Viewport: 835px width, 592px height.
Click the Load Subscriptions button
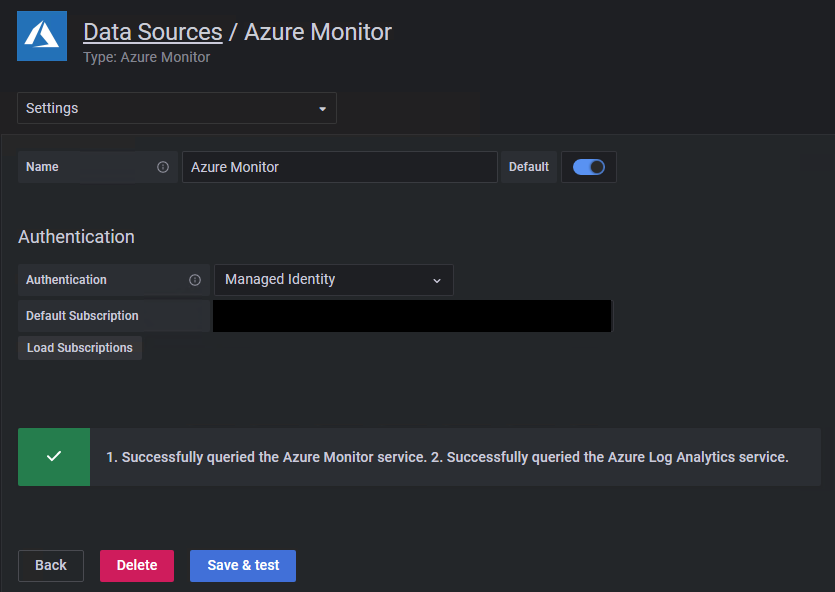[80, 347]
